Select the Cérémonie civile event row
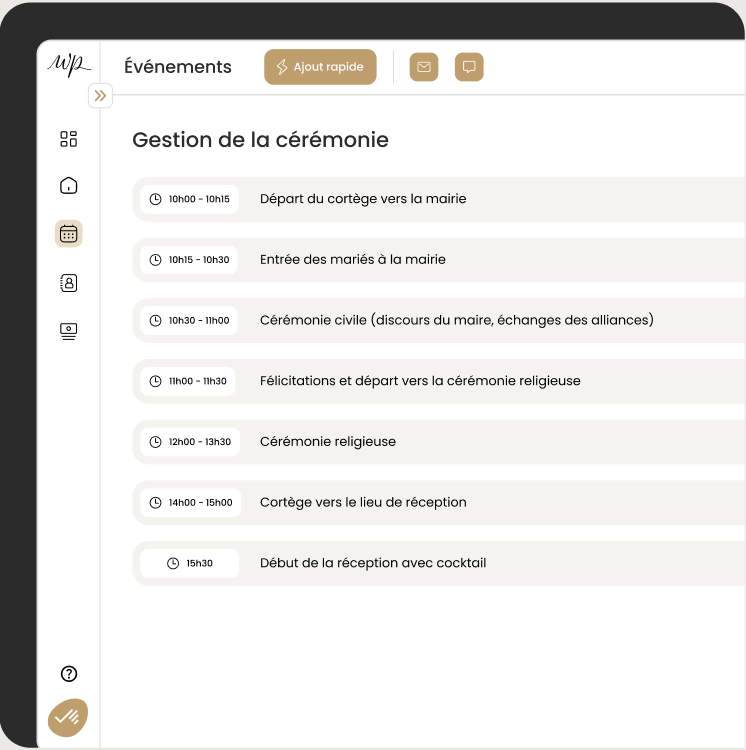This screenshot has height=750, width=746. pos(439,320)
